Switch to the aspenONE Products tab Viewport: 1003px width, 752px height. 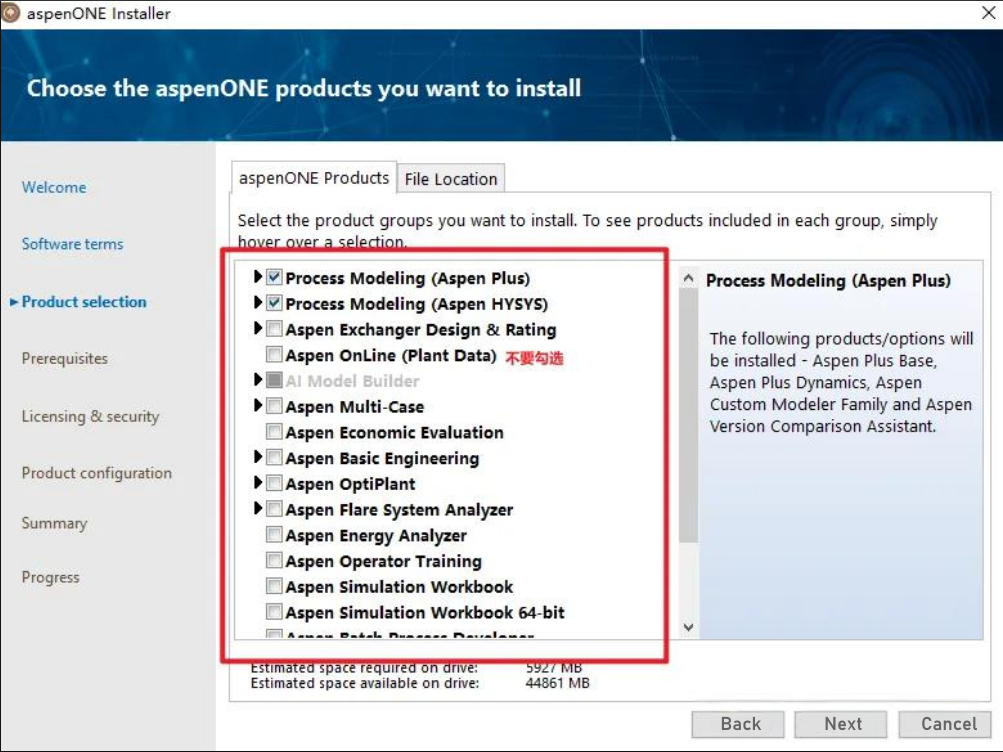pos(313,178)
